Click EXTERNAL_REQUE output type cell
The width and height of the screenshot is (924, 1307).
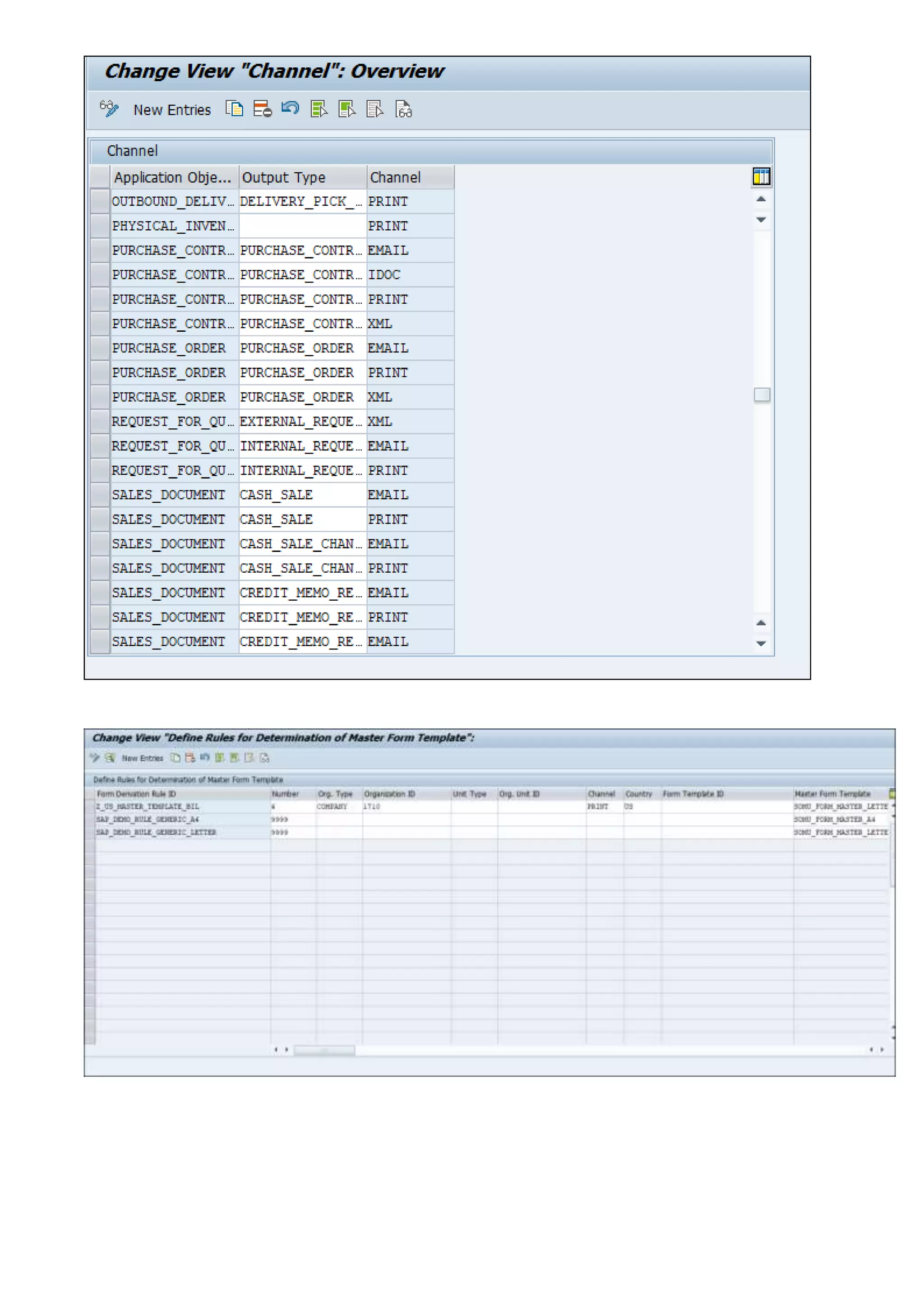click(303, 422)
